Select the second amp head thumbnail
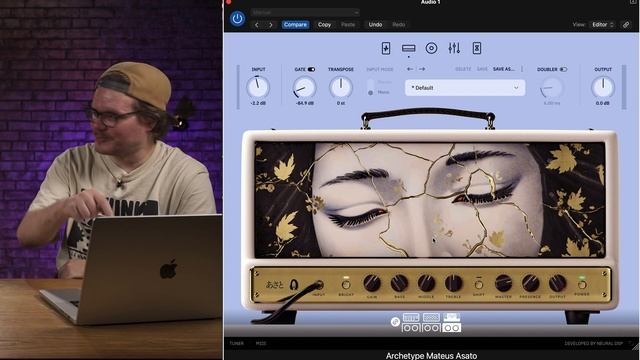 click(431, 318)
